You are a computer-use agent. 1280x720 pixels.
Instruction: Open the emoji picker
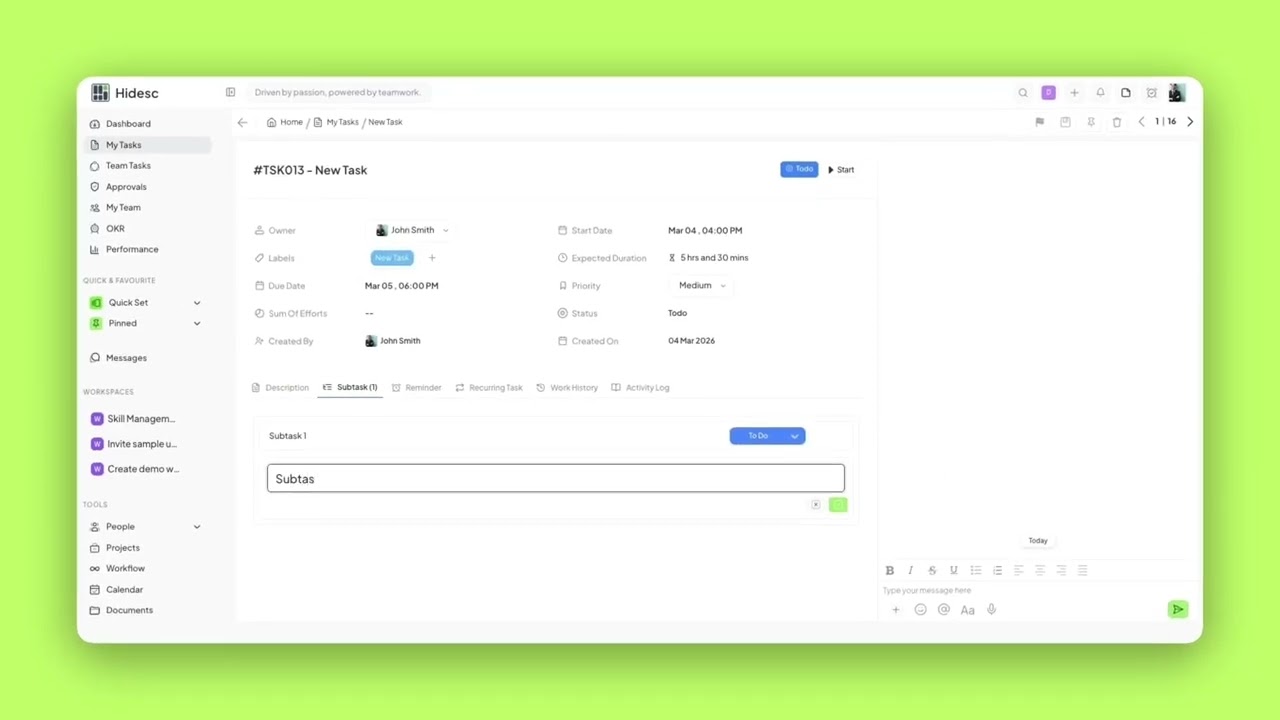(920, 610)
